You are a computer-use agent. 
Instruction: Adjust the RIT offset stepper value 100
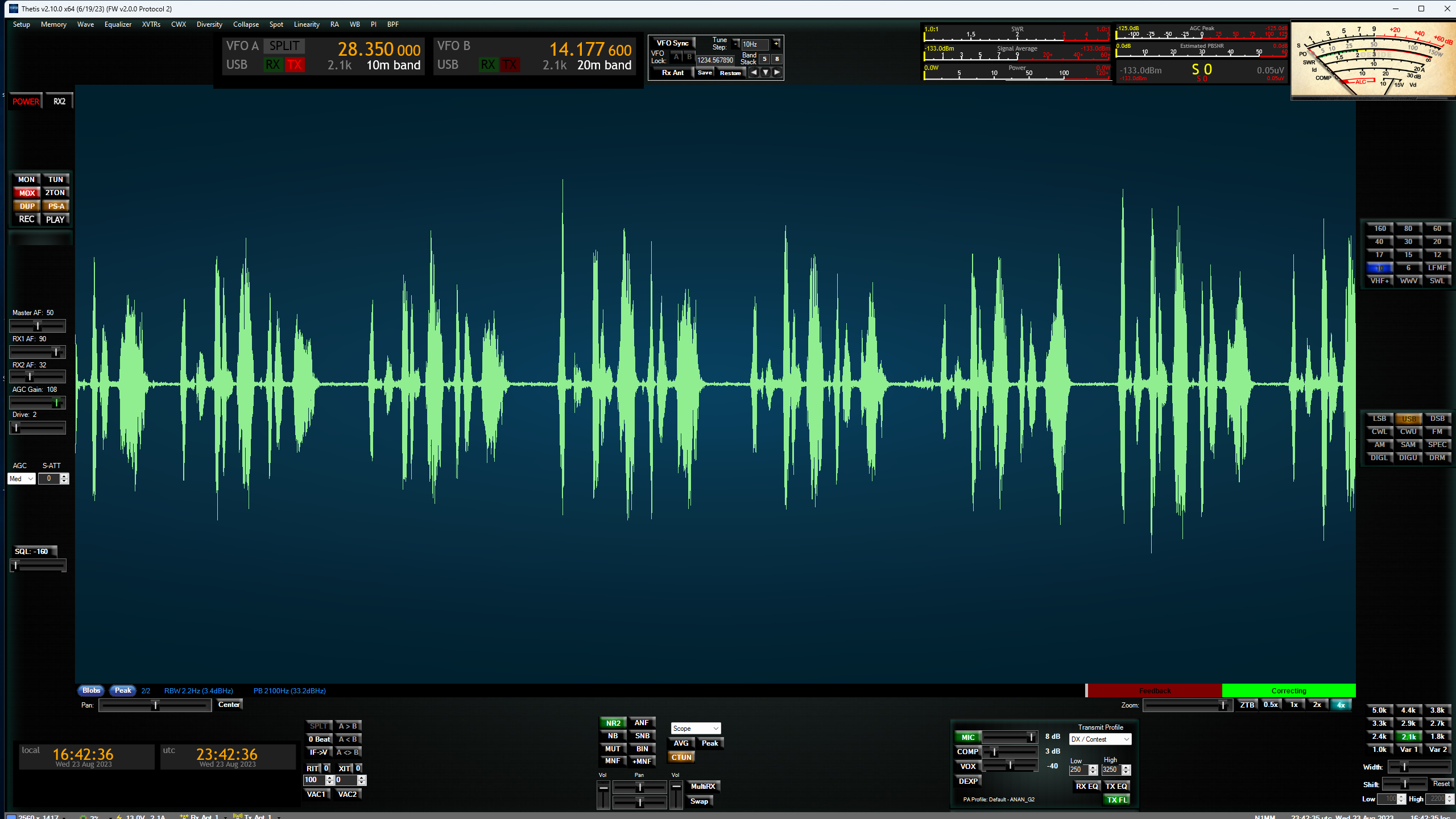(318, 780)
